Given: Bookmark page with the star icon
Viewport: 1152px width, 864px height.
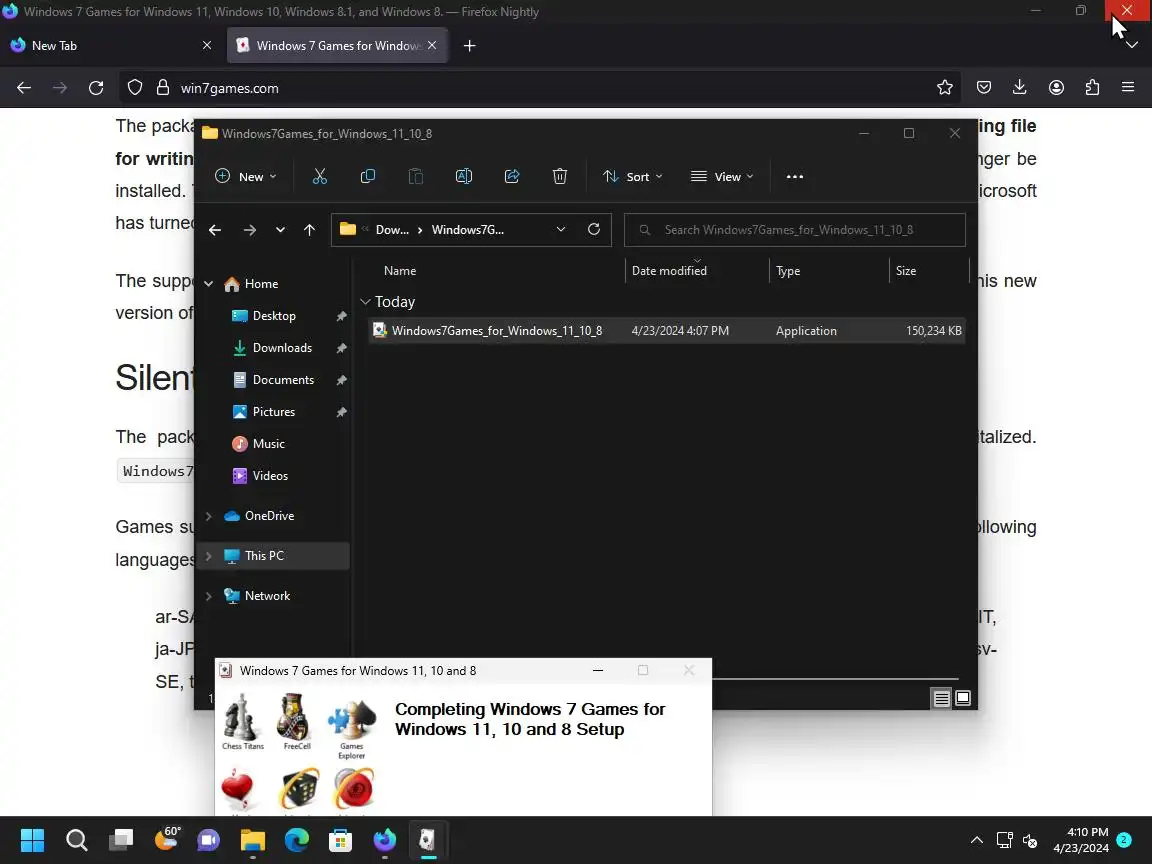Looking at the screenshot, I should click(x=945, y=88).
